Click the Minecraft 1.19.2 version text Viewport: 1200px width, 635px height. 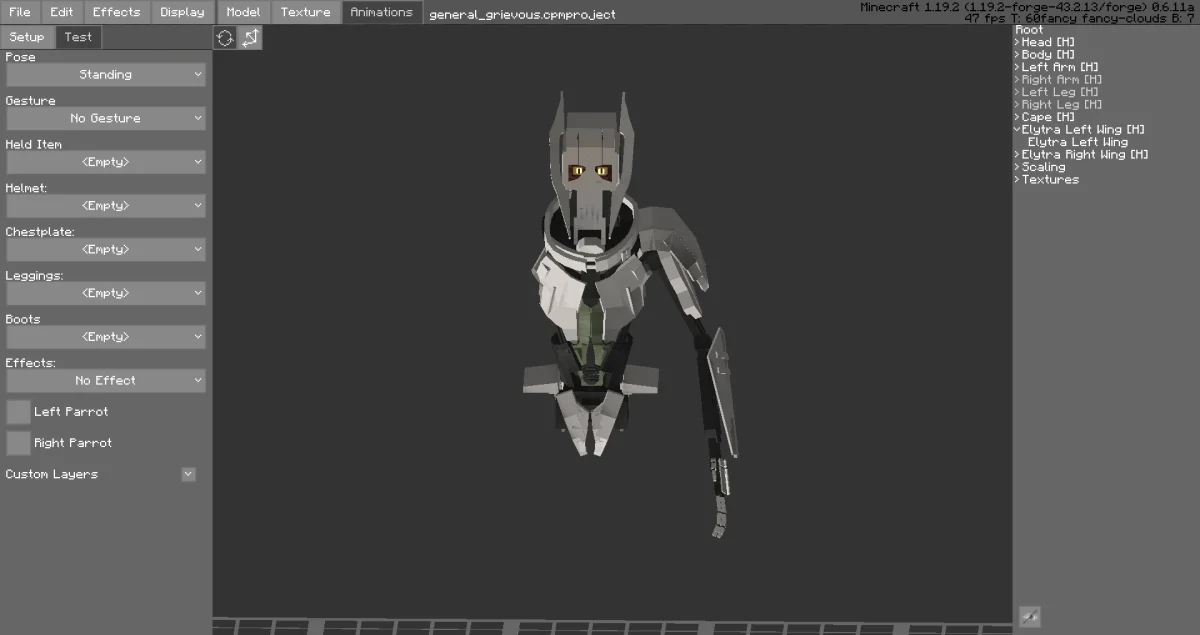click(1029, 7)
